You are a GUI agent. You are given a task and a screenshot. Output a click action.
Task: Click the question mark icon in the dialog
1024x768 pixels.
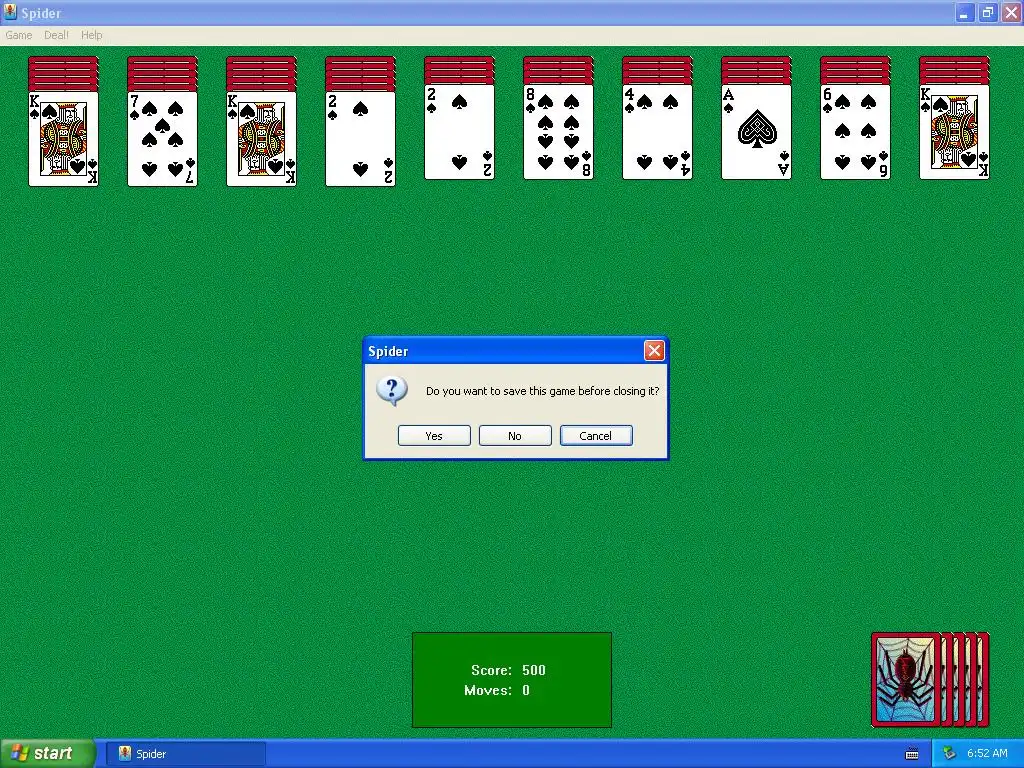point(392,391)
